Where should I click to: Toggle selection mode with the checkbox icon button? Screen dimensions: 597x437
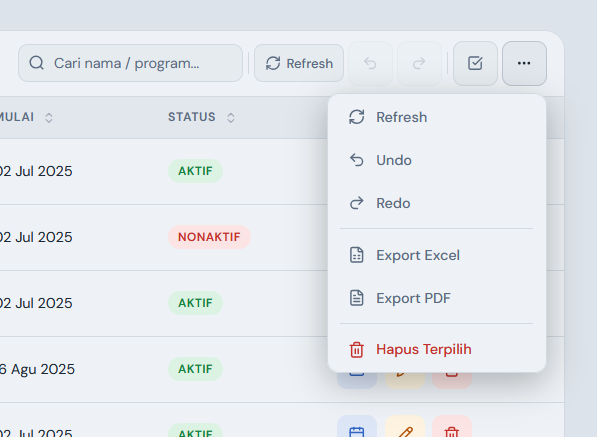(475, 63)
